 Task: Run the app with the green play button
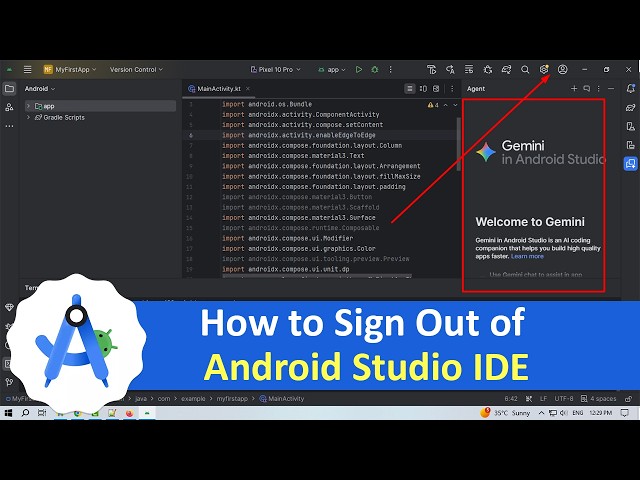(358, 69)
